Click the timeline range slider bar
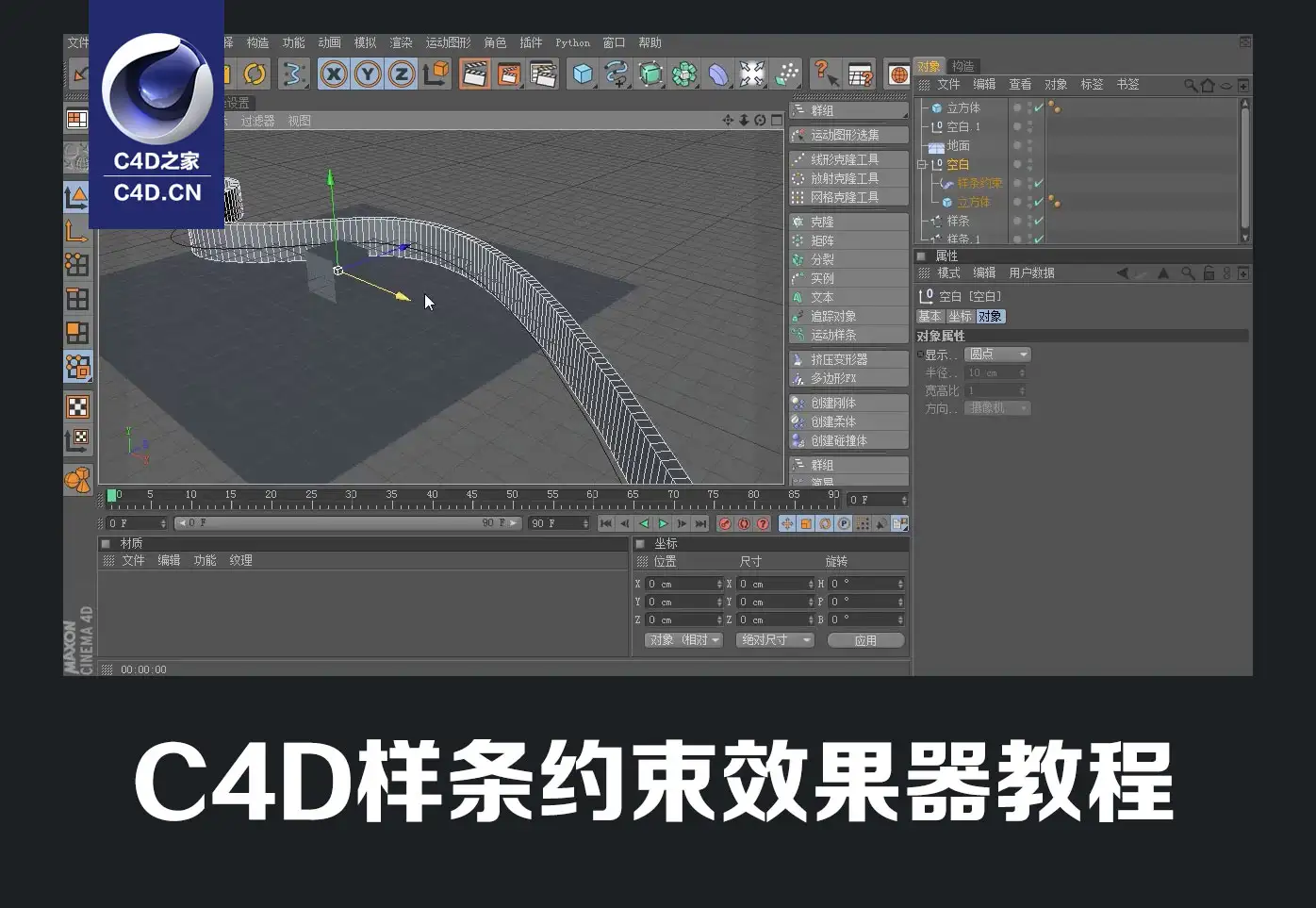Viewport: 1316px width, 908px height. pos(347,523)
